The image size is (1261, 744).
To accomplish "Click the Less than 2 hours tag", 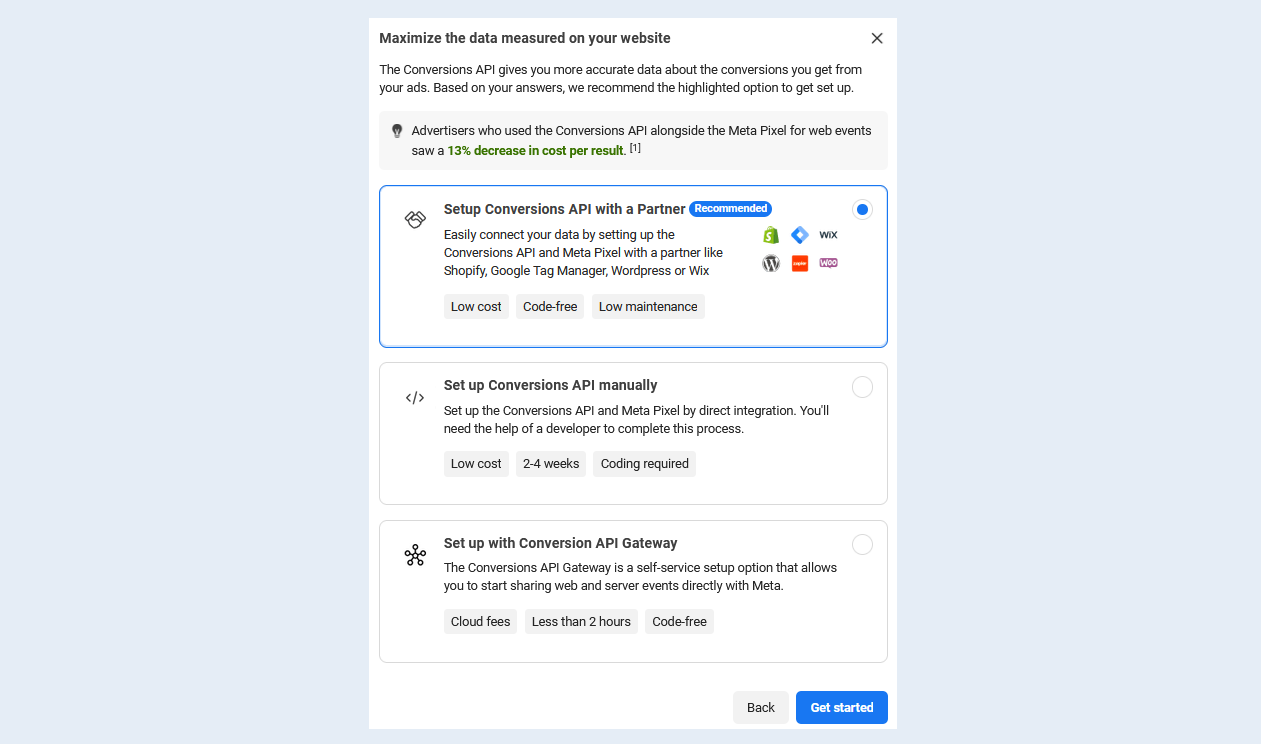I will [x=581, y=622].
